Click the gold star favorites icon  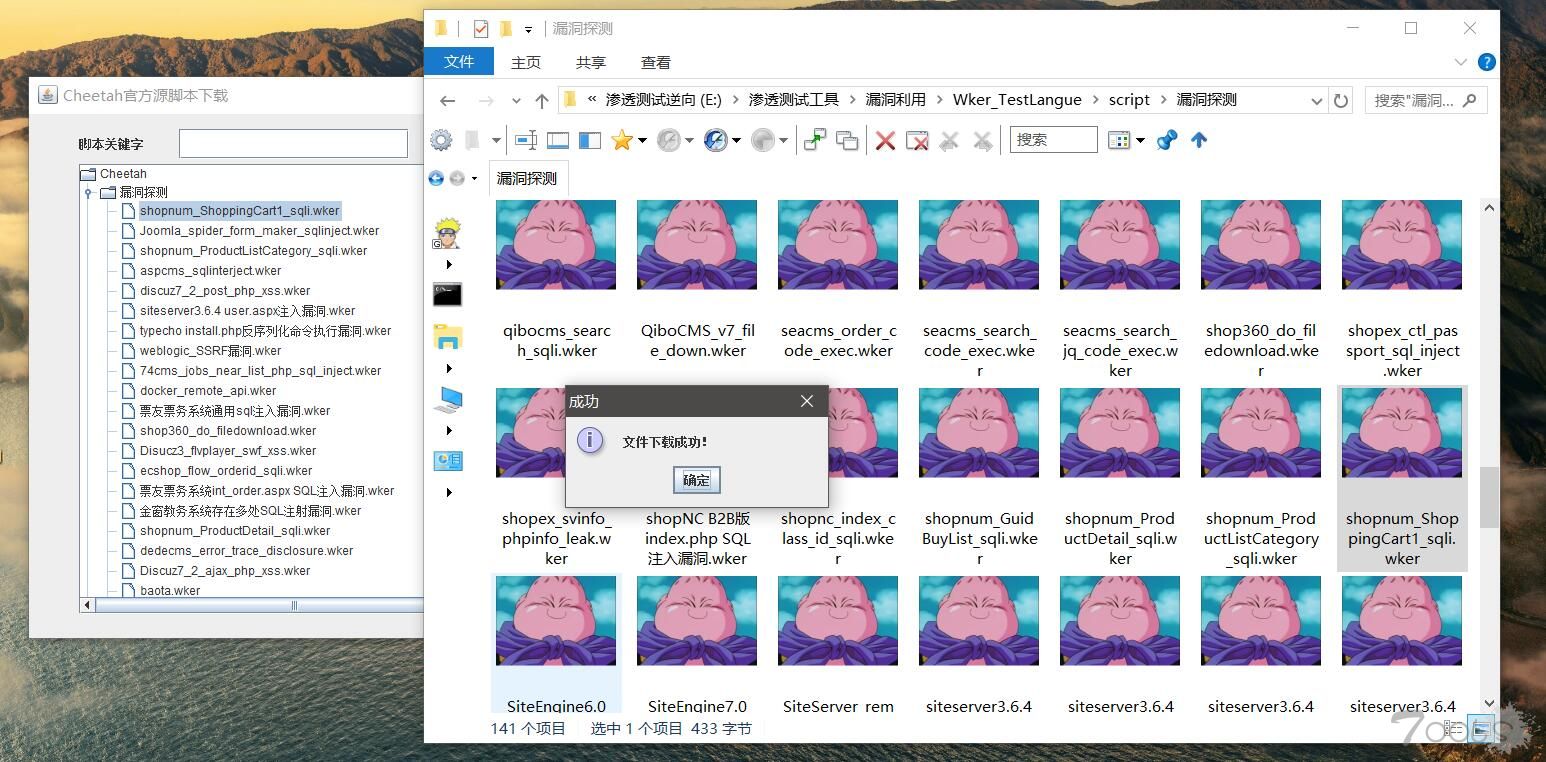click(x=621, y=141)
